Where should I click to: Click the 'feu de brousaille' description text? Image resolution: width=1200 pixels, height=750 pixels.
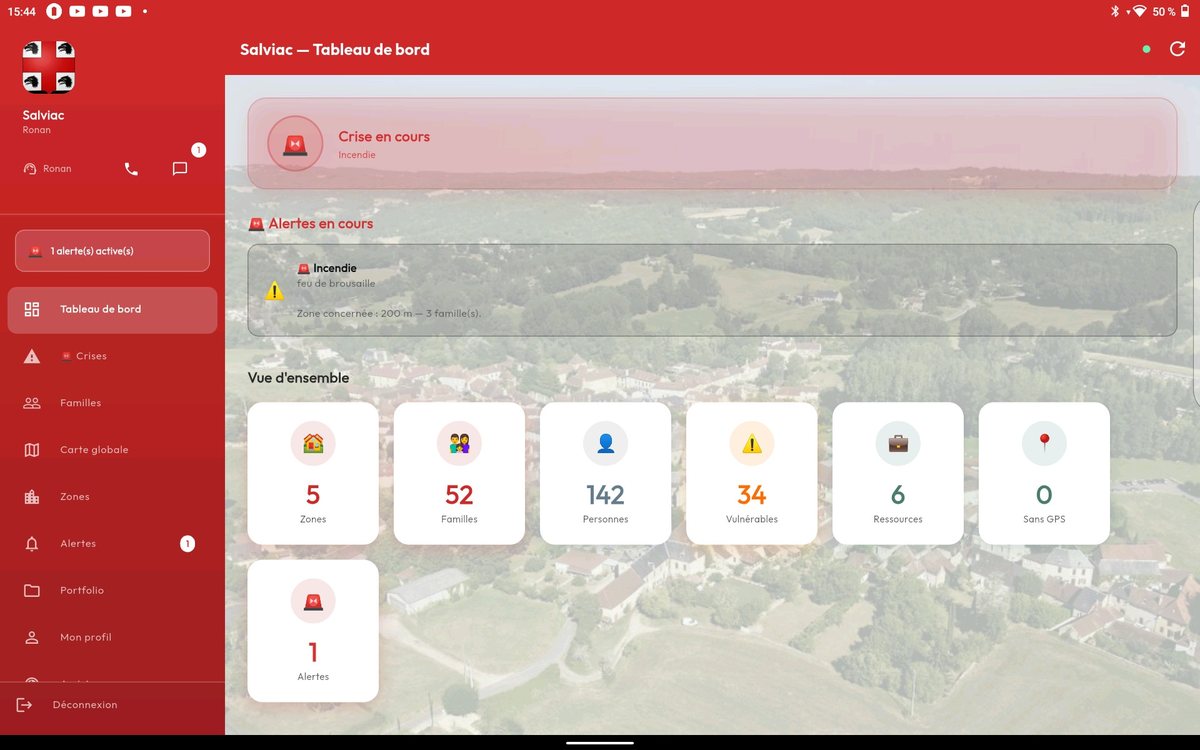click(x=336, y=284)
